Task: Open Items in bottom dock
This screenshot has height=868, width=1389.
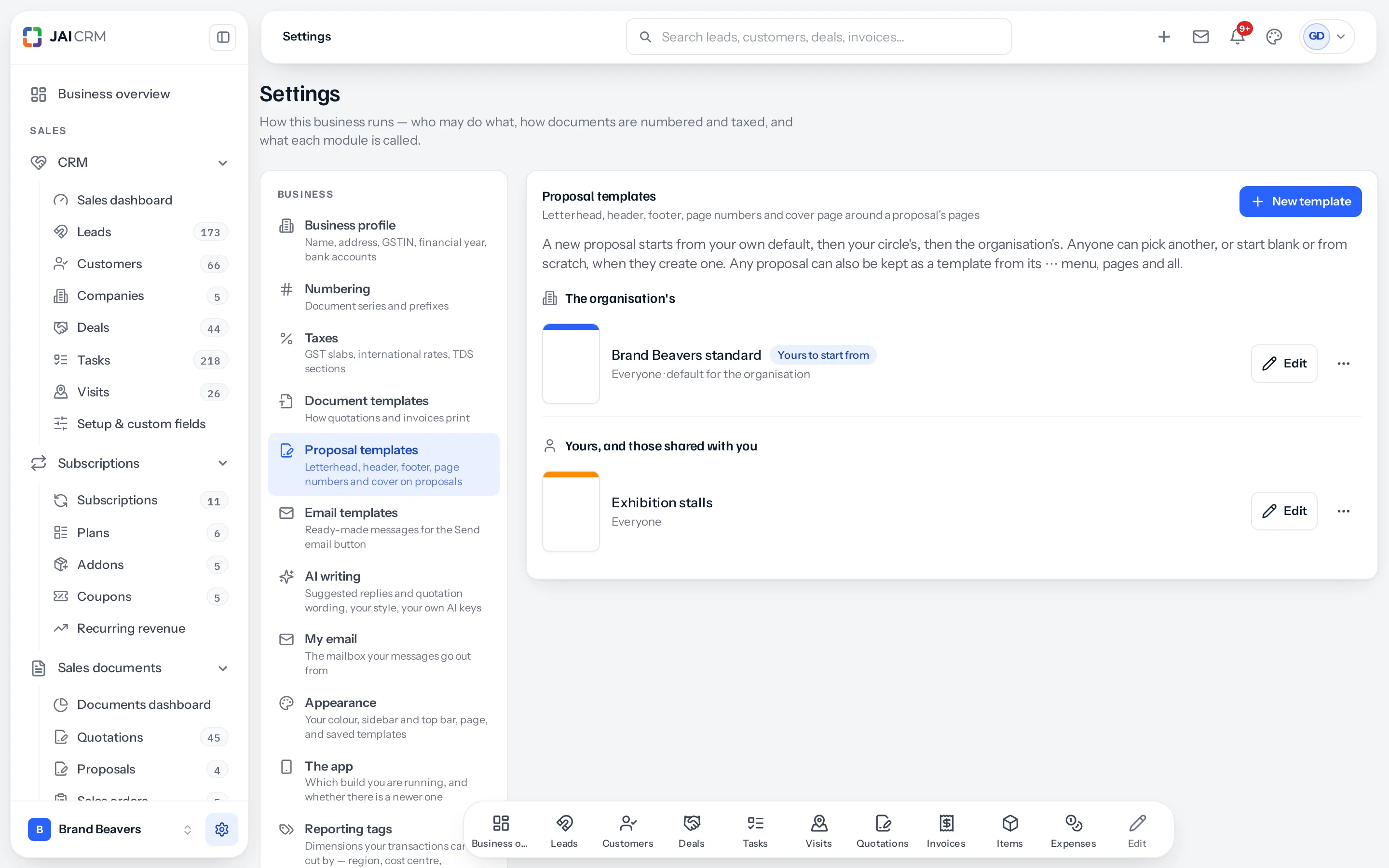Action: pos(1009,831)
